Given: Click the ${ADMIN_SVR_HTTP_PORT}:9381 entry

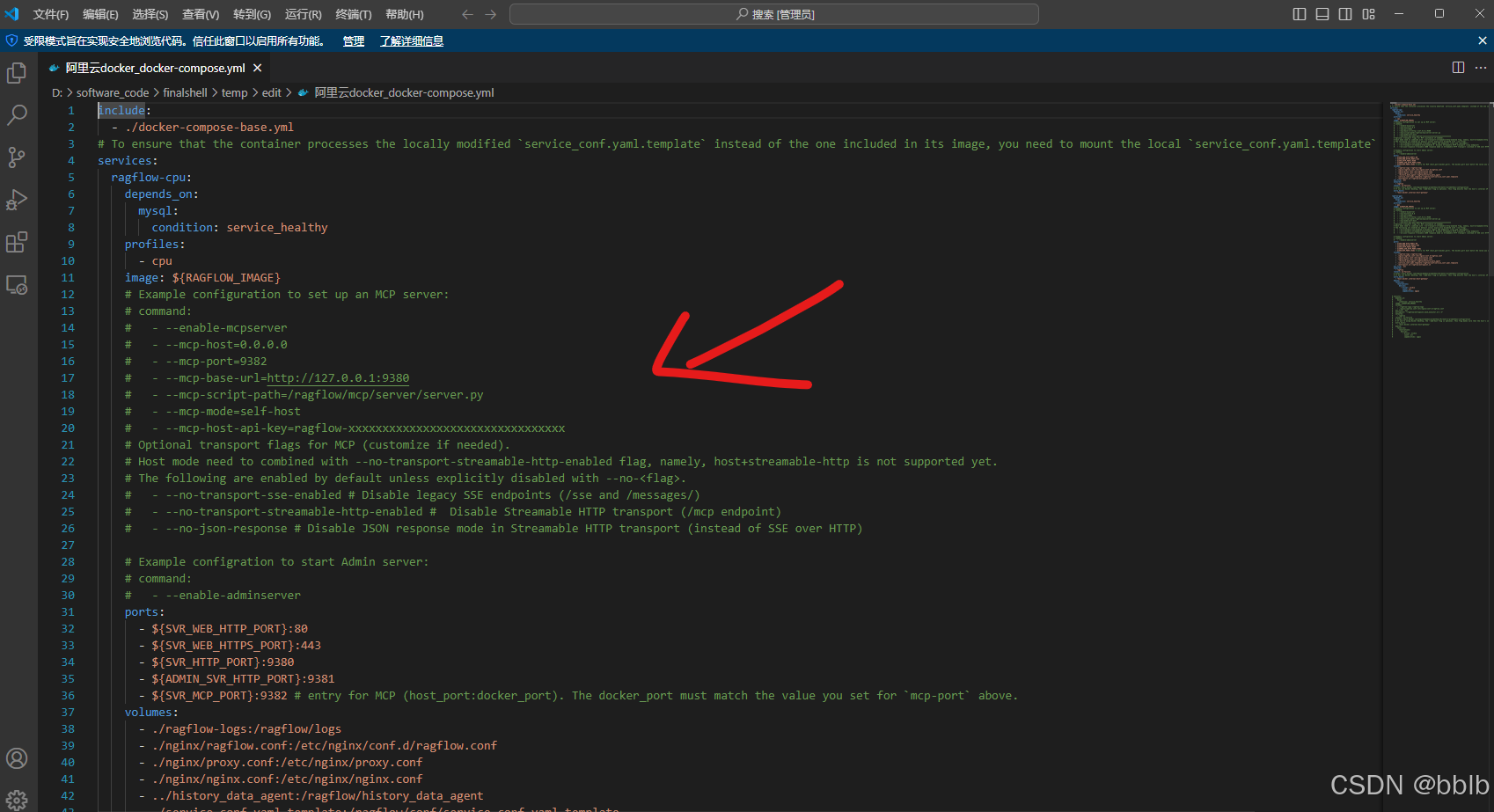Looking at the screenshot, I should click(x=243, y=679).
